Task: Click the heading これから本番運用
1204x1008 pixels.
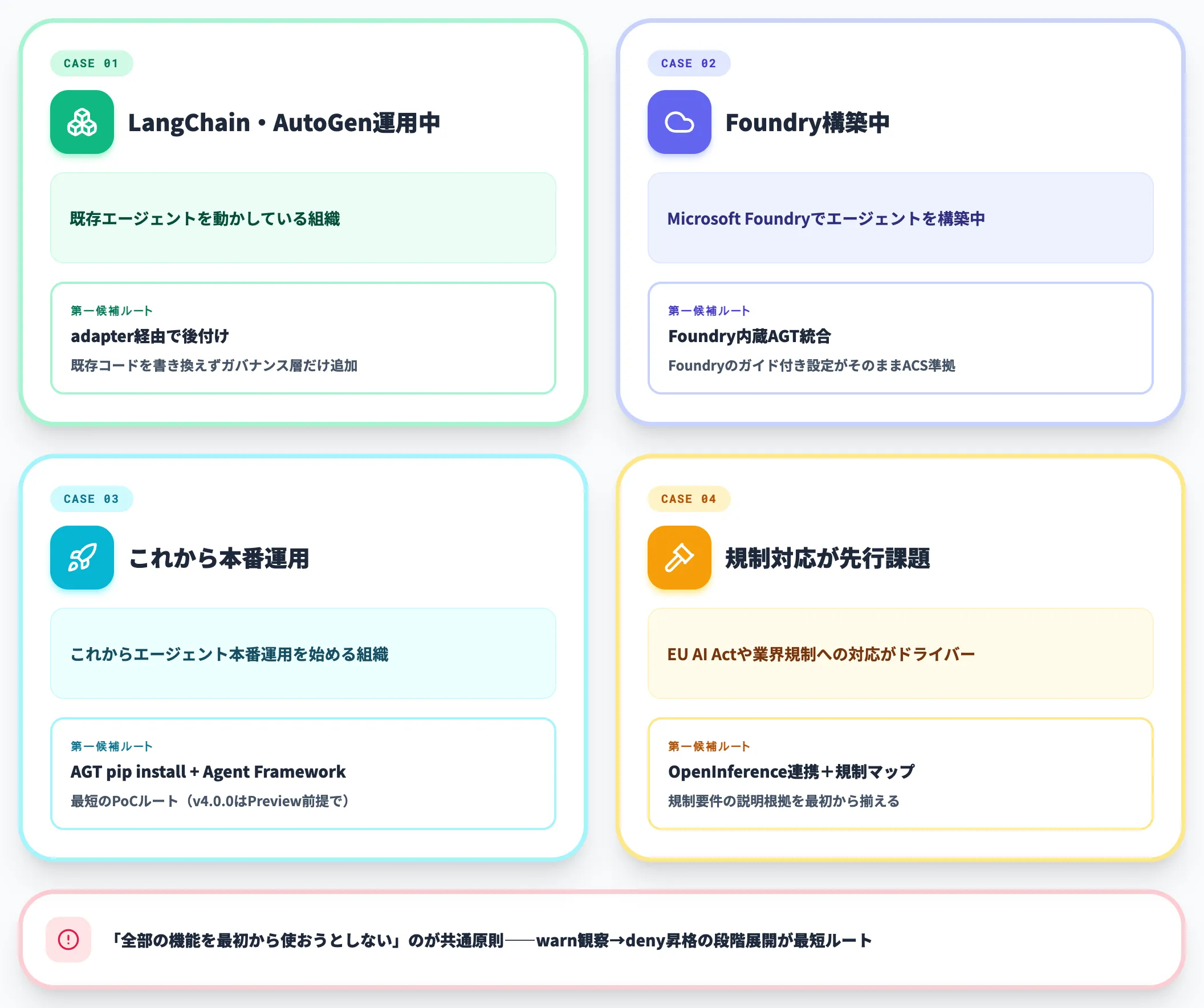Action: pos(219,559)
